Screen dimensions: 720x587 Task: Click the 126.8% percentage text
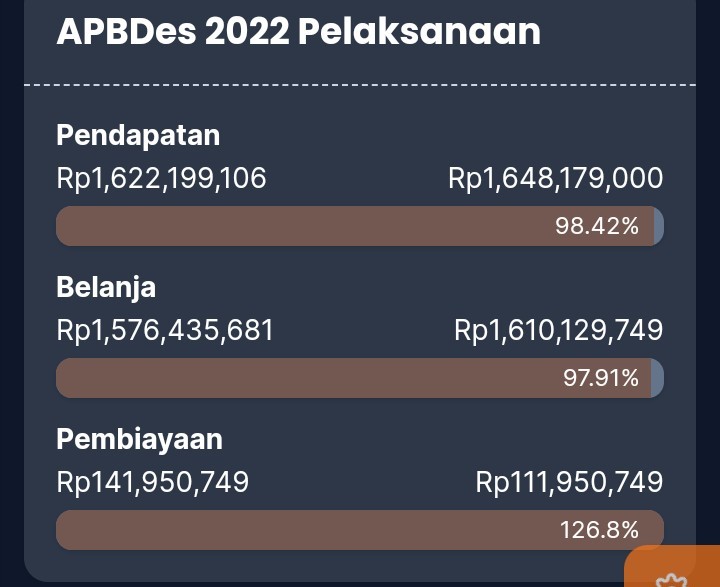599,530
